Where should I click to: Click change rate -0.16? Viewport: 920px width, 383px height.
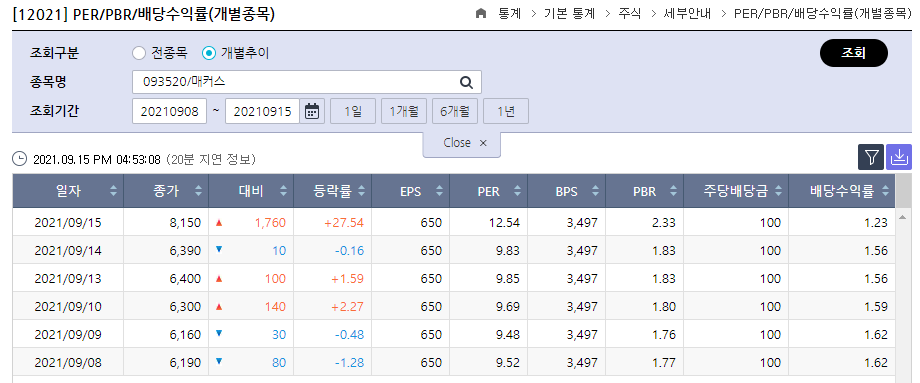pos(350,251)
